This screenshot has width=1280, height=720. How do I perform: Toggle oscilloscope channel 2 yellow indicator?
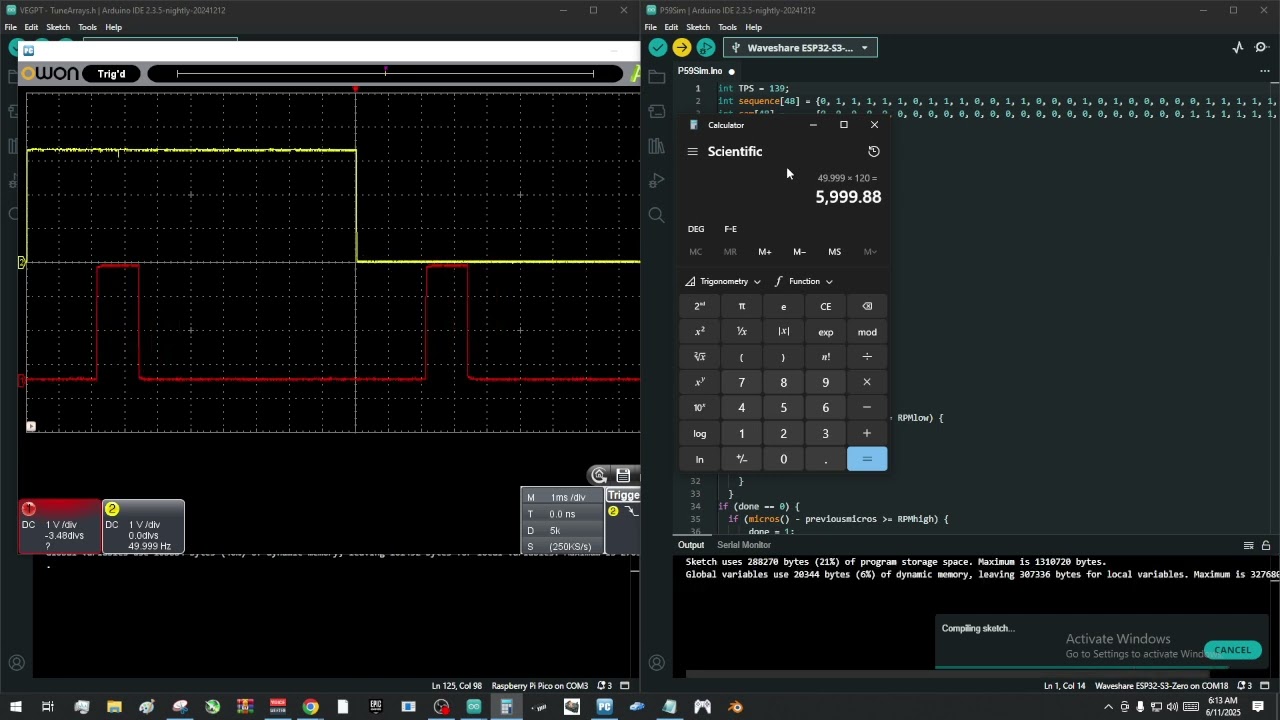[112, 509]
